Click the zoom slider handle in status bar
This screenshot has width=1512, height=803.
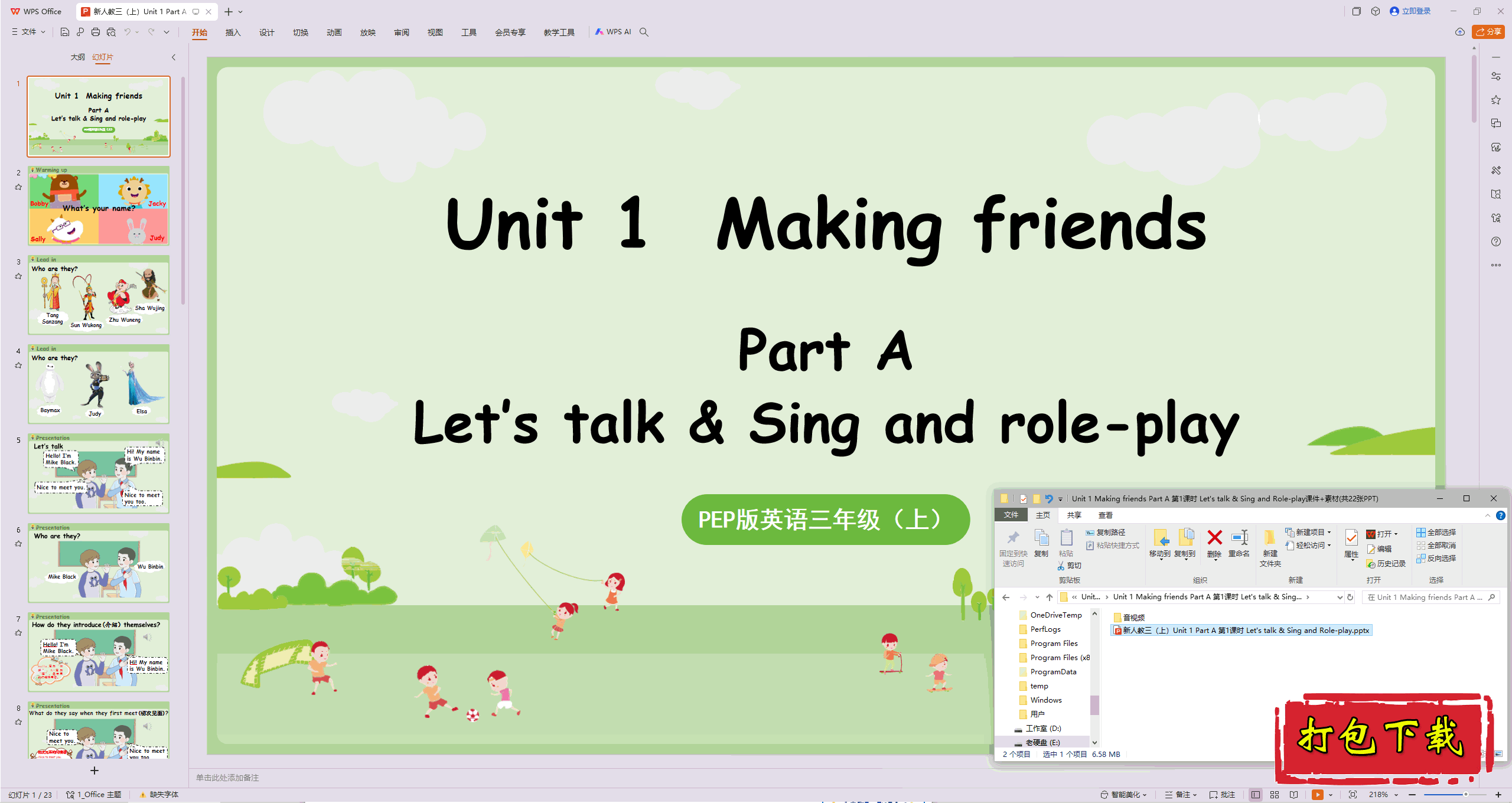(1466, 795)
